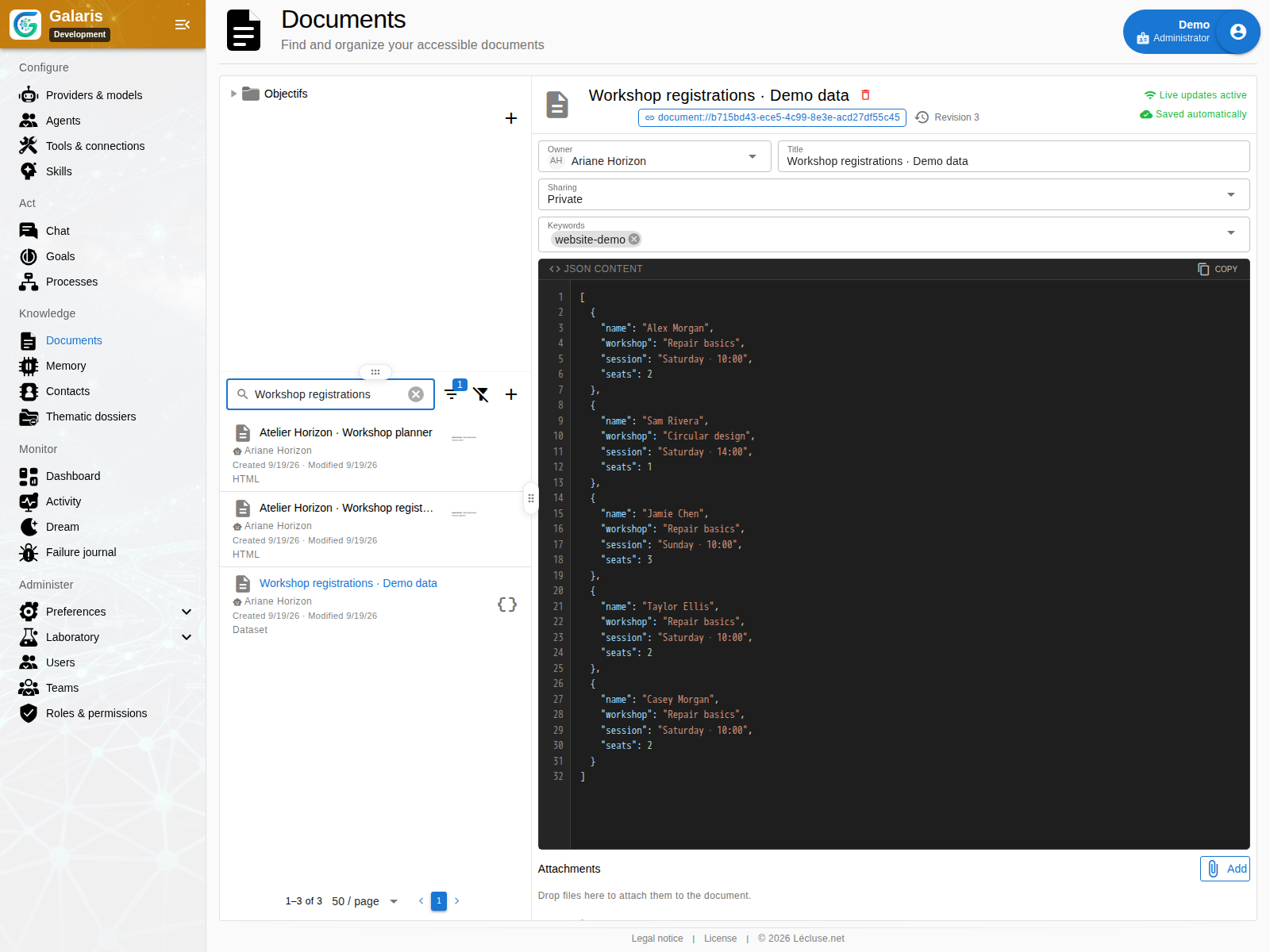Open the Demo administrator account avatar
The image size is (1270, 952).
tap(1237, 32)
